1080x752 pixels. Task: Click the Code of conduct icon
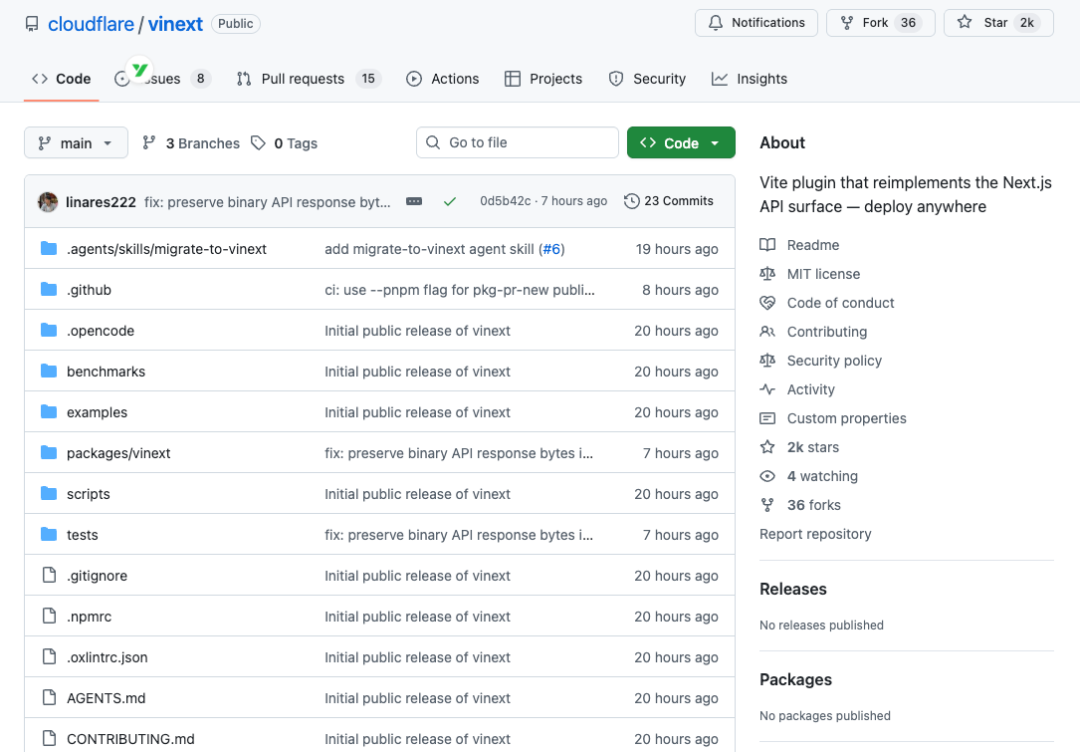(x=766, y=302)
